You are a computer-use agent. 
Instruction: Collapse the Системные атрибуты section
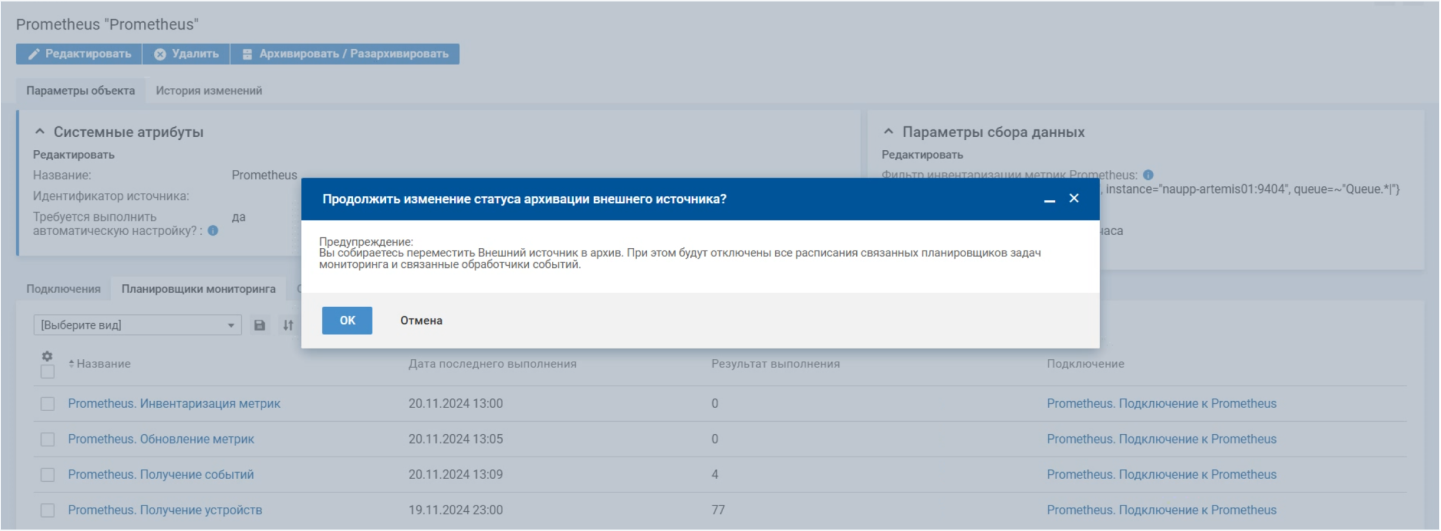[x=40, y=132]
